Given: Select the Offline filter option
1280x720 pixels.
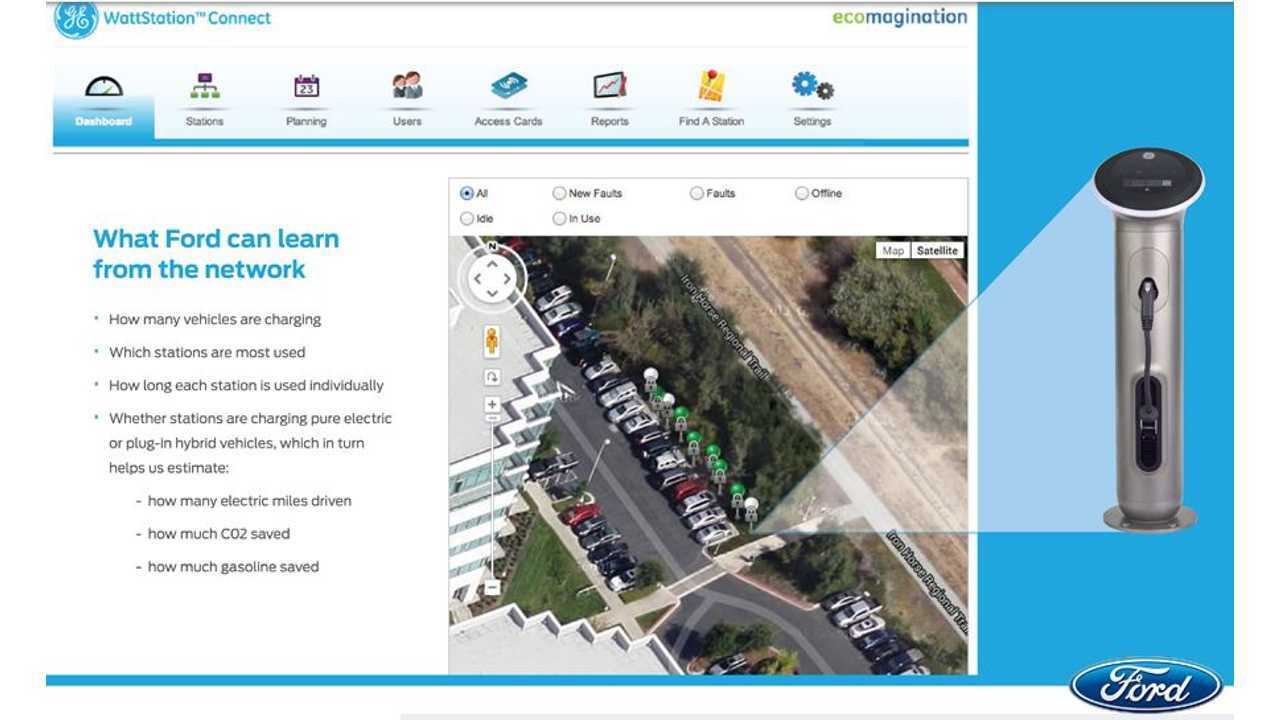Looking at the screenshot, I should click(802, 193).
